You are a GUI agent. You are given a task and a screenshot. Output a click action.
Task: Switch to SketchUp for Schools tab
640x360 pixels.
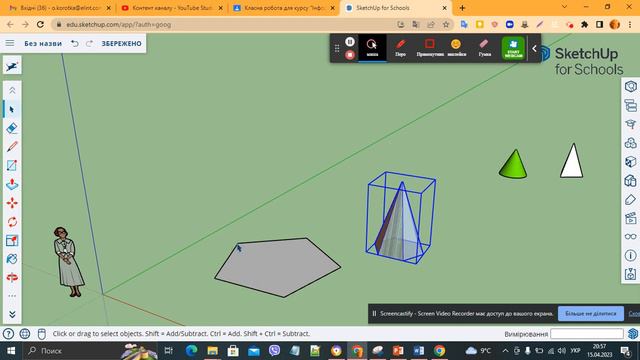pyautogui.click(x=396, y=8)
